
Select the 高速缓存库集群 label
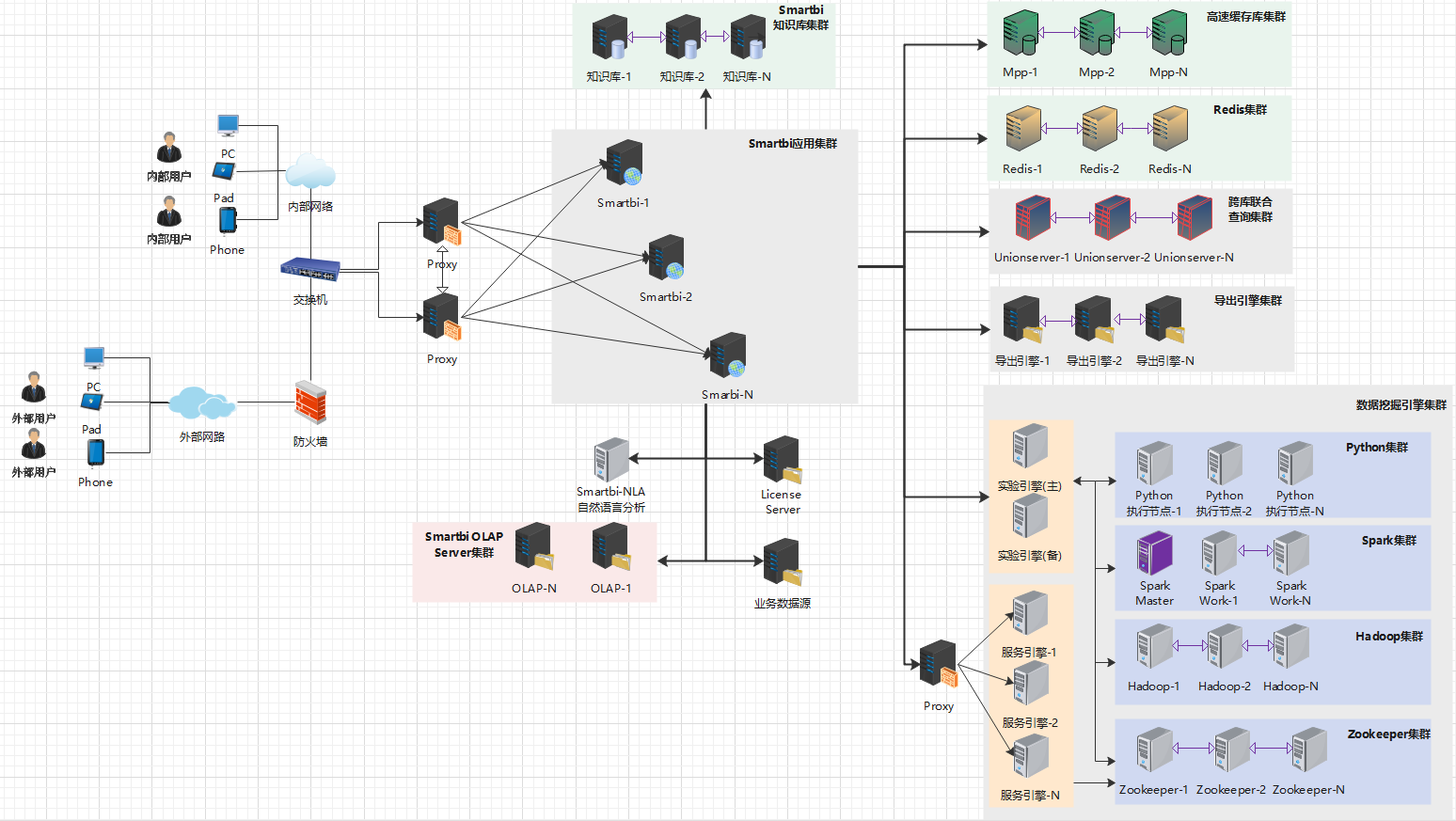click(x=1245, y=17)
